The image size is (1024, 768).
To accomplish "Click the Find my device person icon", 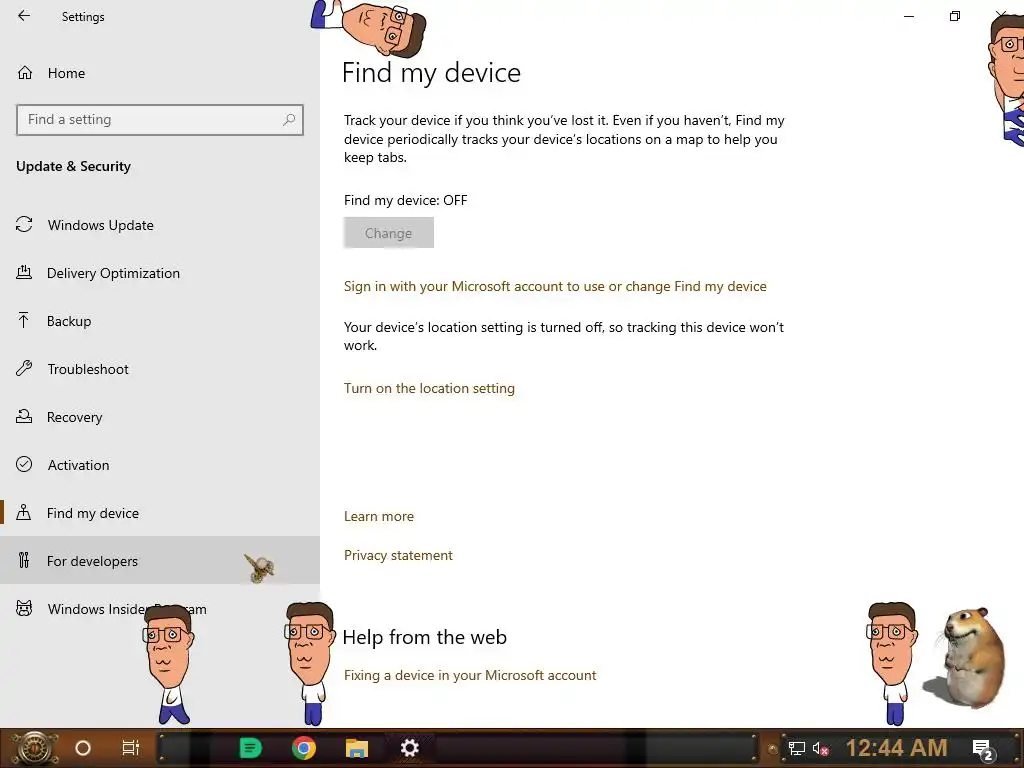I will 24,512.
